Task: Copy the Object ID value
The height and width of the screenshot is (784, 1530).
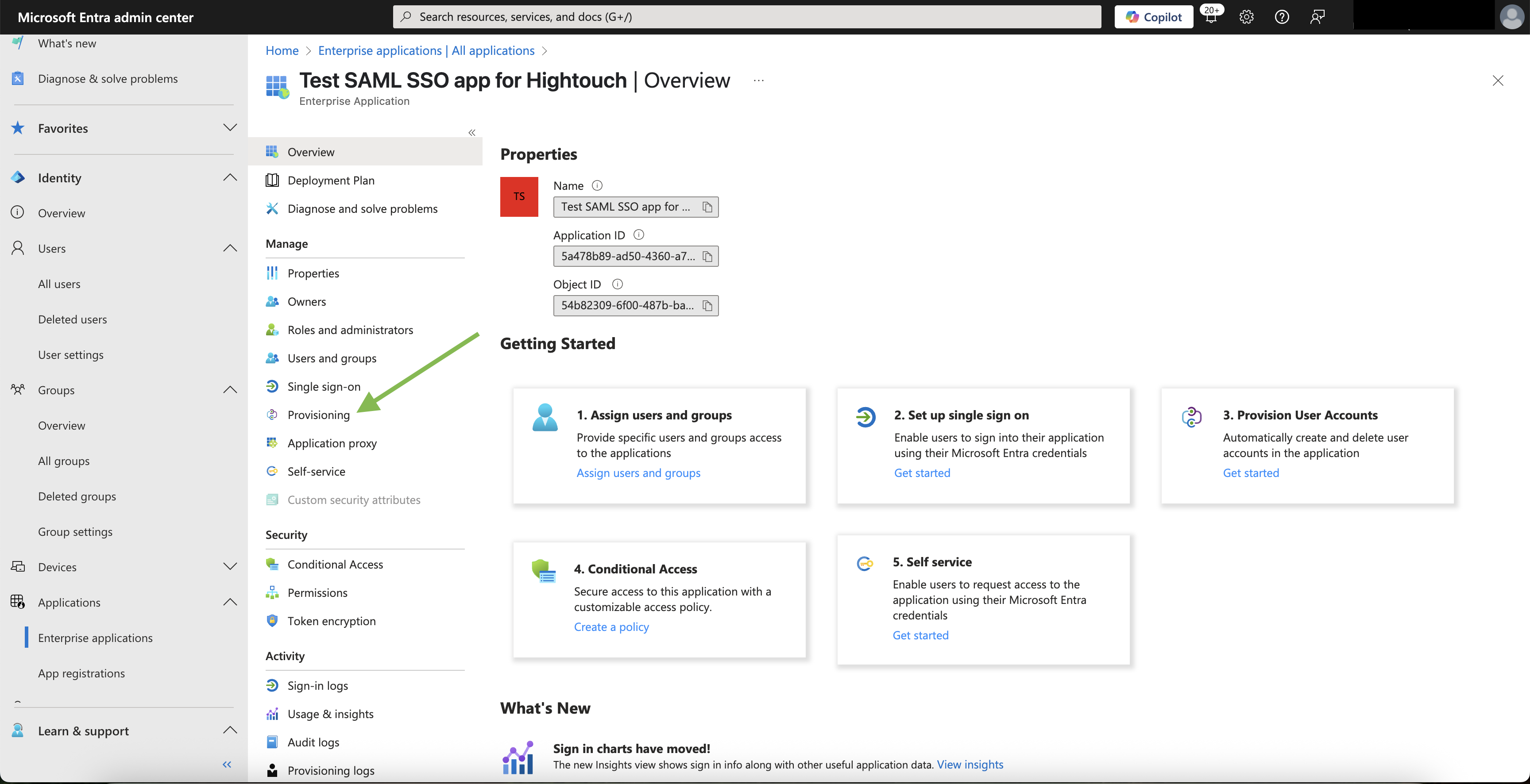Action: [707, 306]
